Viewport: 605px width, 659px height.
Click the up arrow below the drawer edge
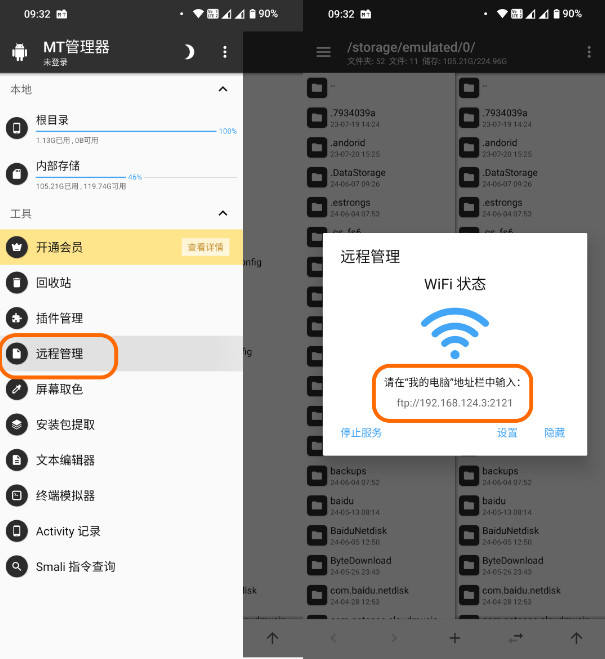[272, 638]
